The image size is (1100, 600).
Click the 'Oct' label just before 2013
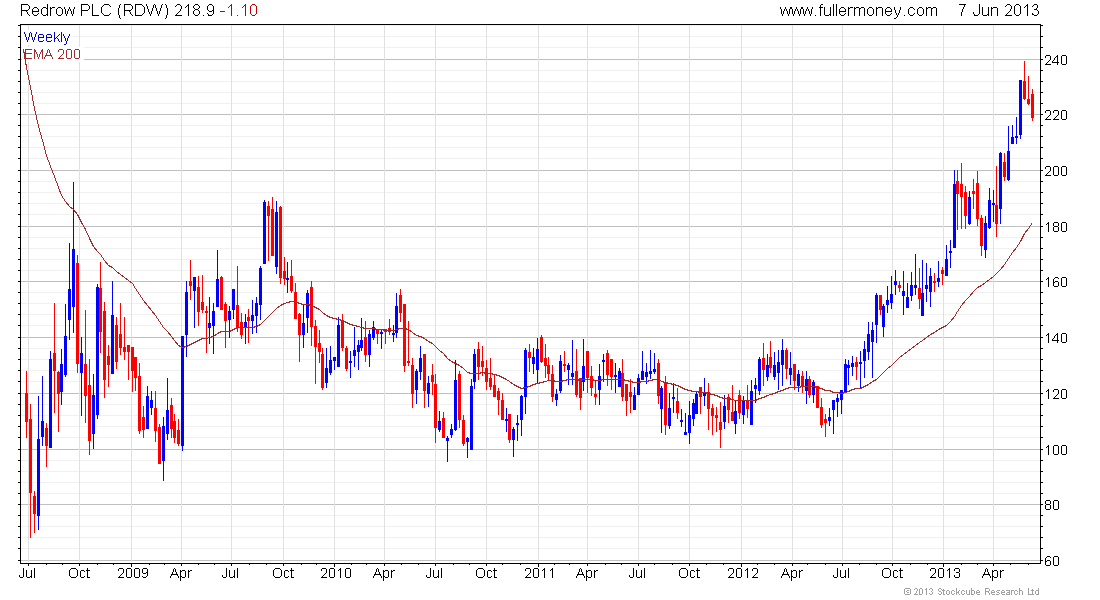click(892, 573)
